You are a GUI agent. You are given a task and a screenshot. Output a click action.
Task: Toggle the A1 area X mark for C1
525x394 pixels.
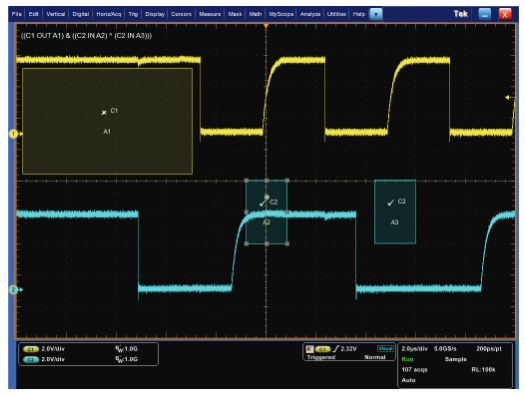pyautogui.click(x=104, y=112)
